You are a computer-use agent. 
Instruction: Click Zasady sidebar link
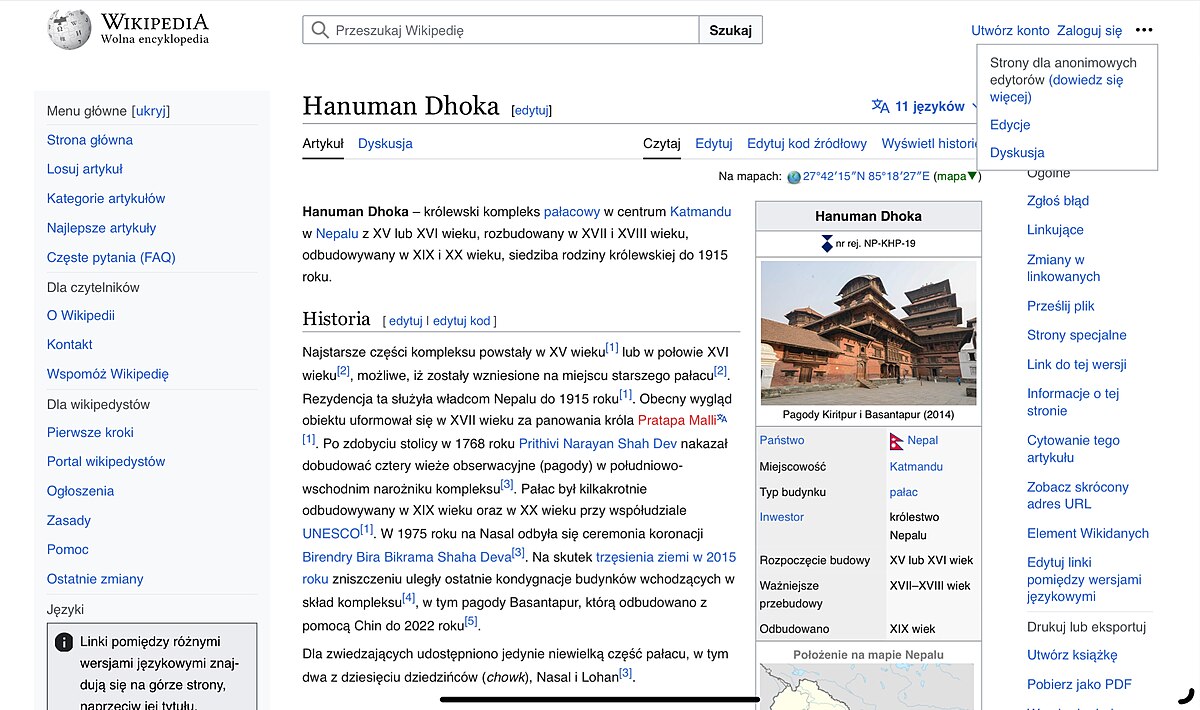tap(69, 520)
